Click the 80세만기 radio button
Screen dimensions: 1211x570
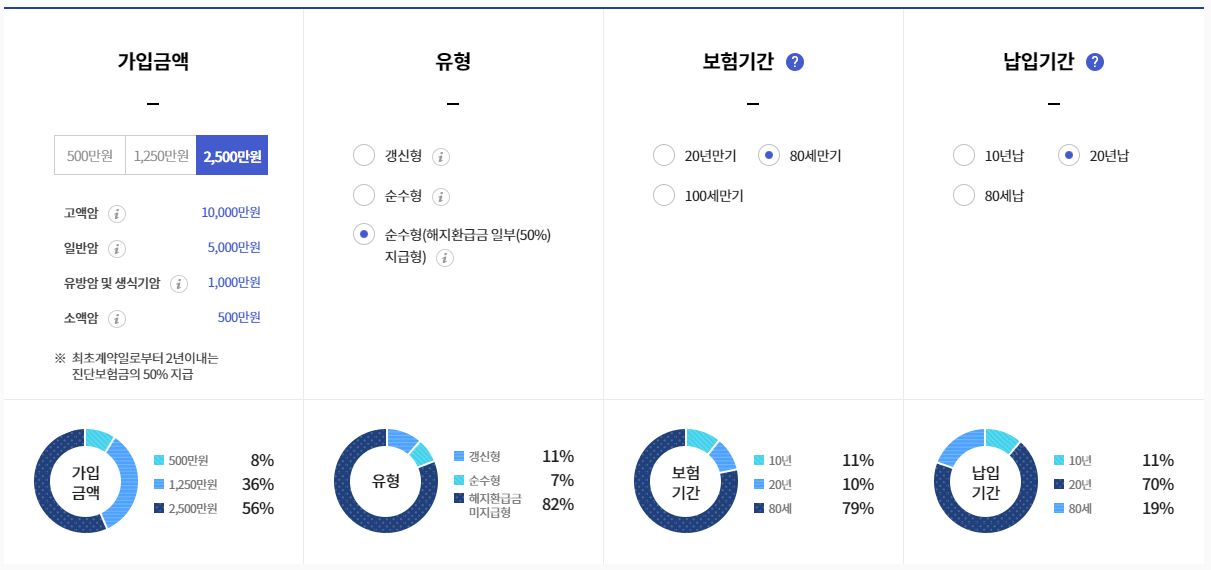[769, 156]
